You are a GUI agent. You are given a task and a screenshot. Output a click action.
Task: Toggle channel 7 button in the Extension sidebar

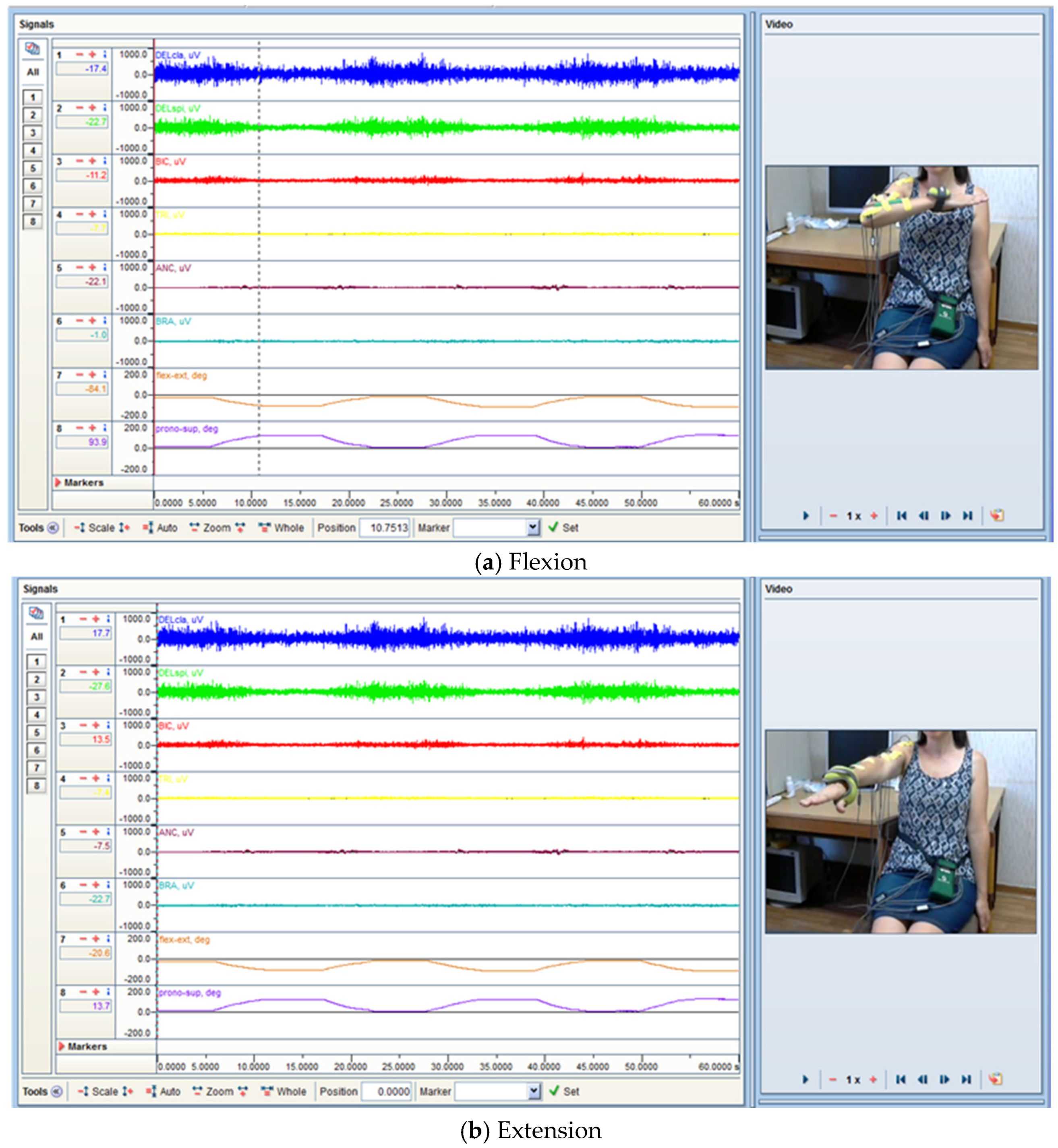(x=37, y=767)
